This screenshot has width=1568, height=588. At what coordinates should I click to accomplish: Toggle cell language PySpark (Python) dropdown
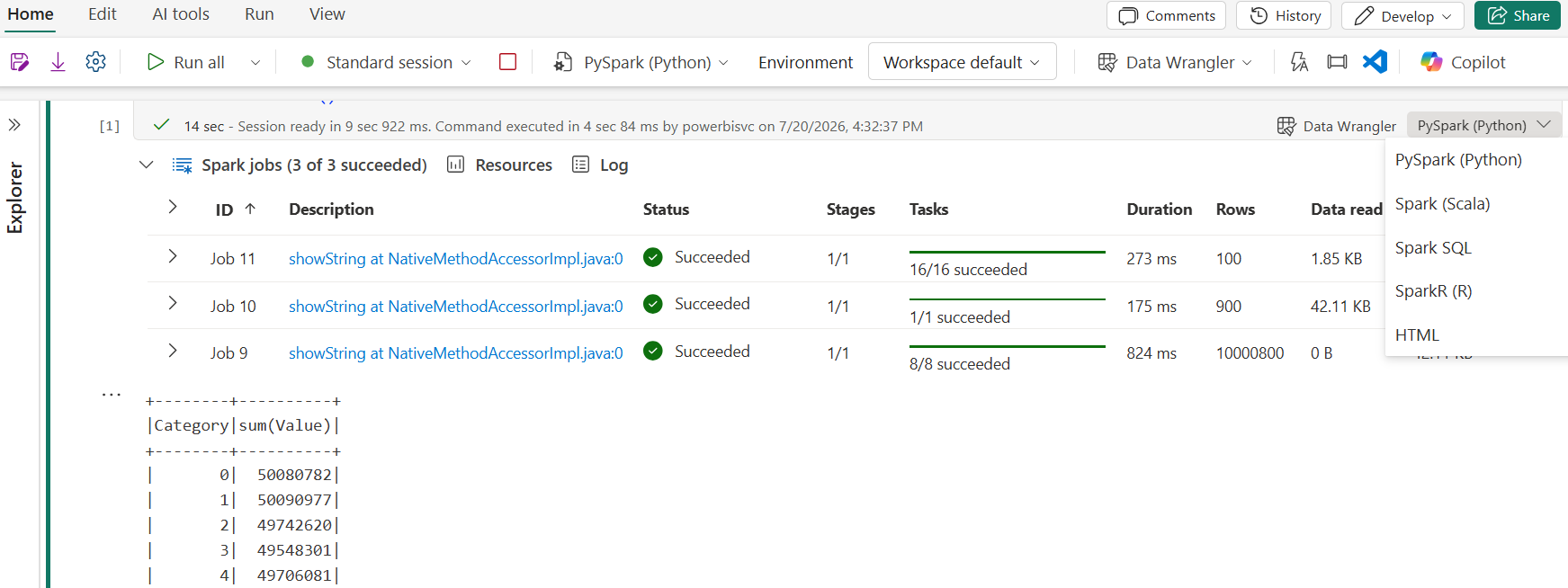pos(1483,125)
